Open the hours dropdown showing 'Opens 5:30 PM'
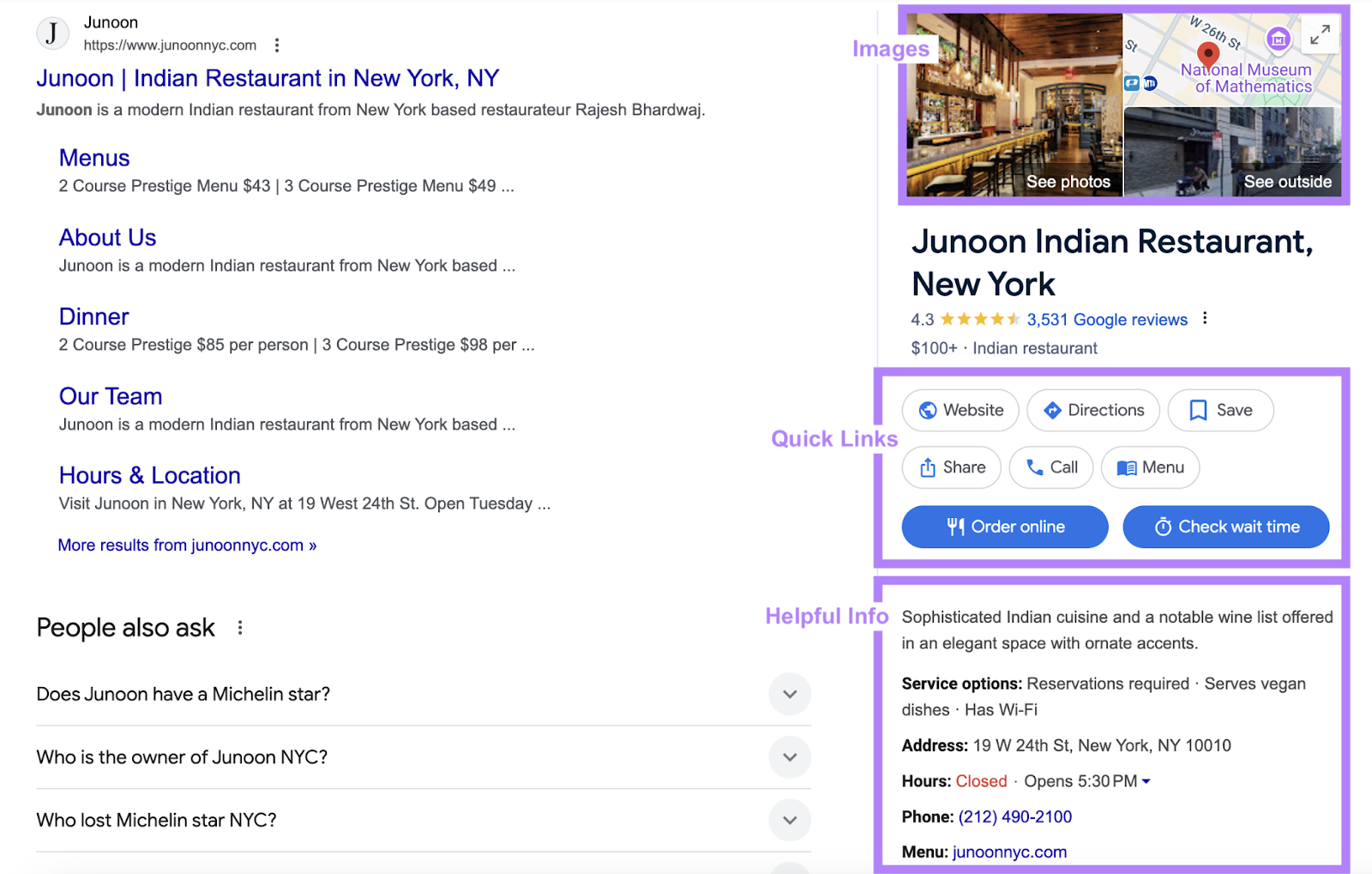The image size is (1372, 874). point(1146,781)
